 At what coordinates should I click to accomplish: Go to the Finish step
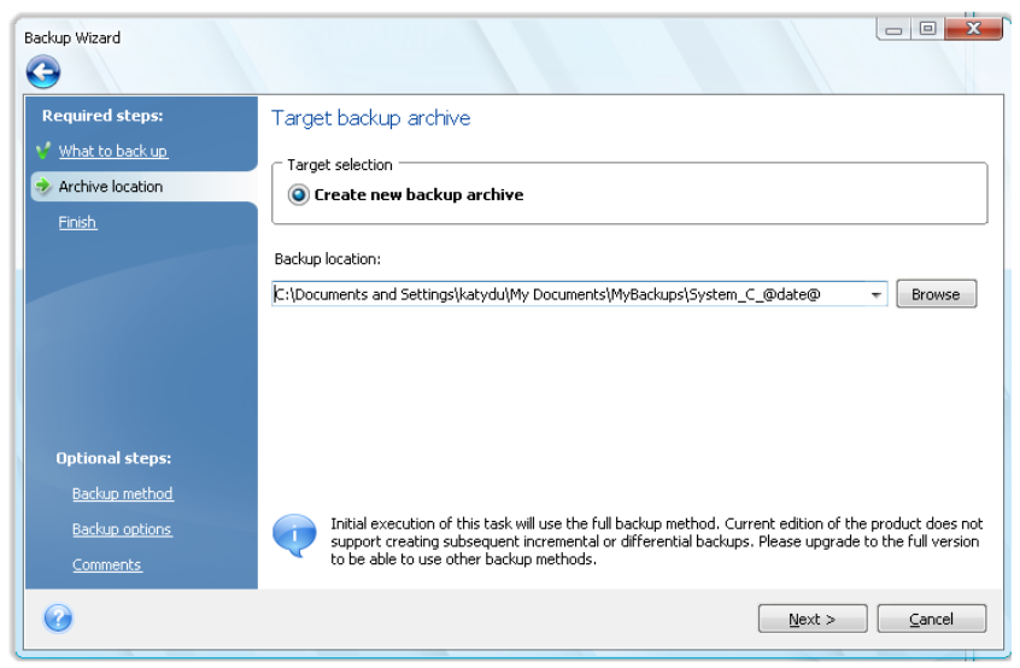tap(77, 222)
